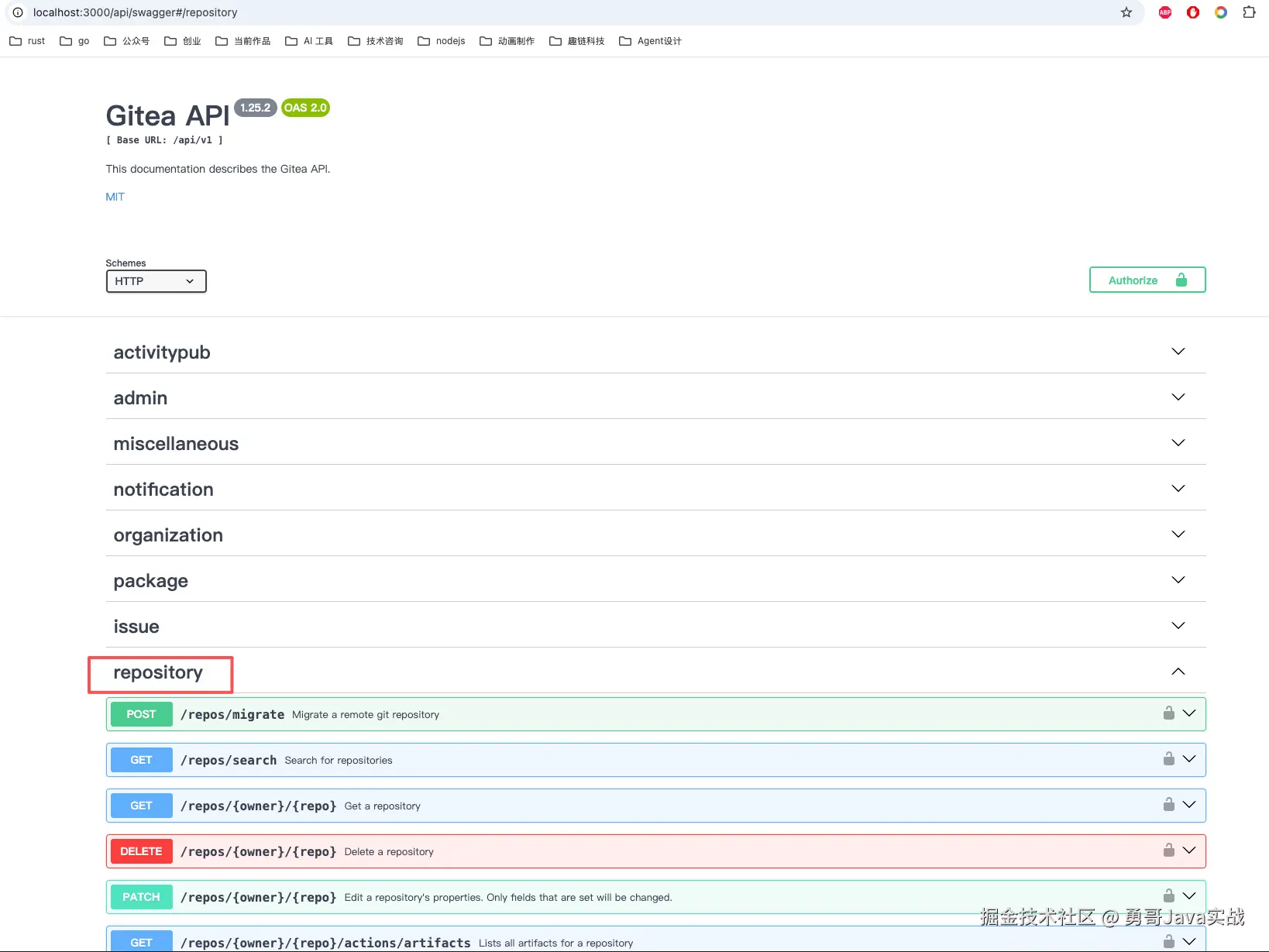Expand the actions/artifacts row arrow
The height and width of the screenshot is (952, 1269).
(1189, 942)
